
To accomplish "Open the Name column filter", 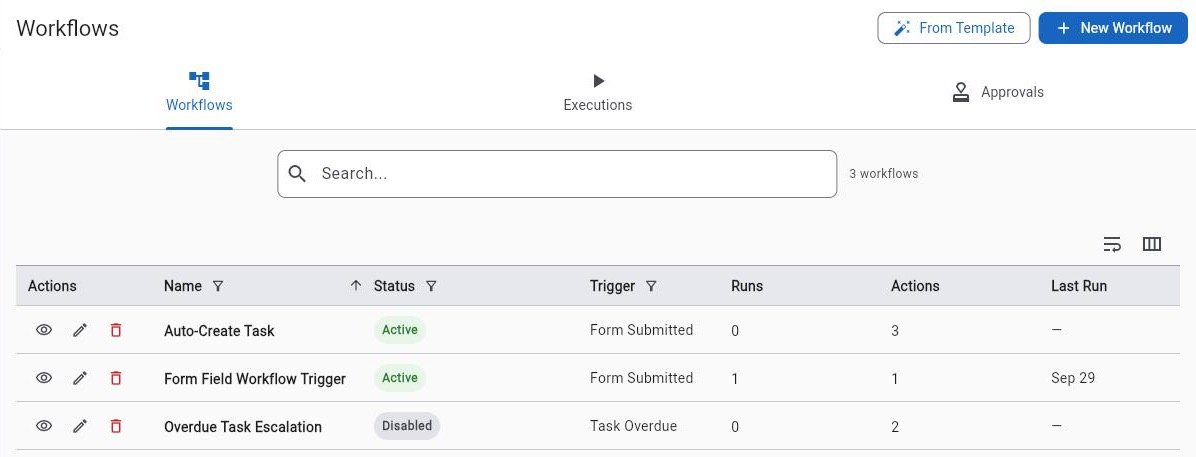I will pos(218,286).
